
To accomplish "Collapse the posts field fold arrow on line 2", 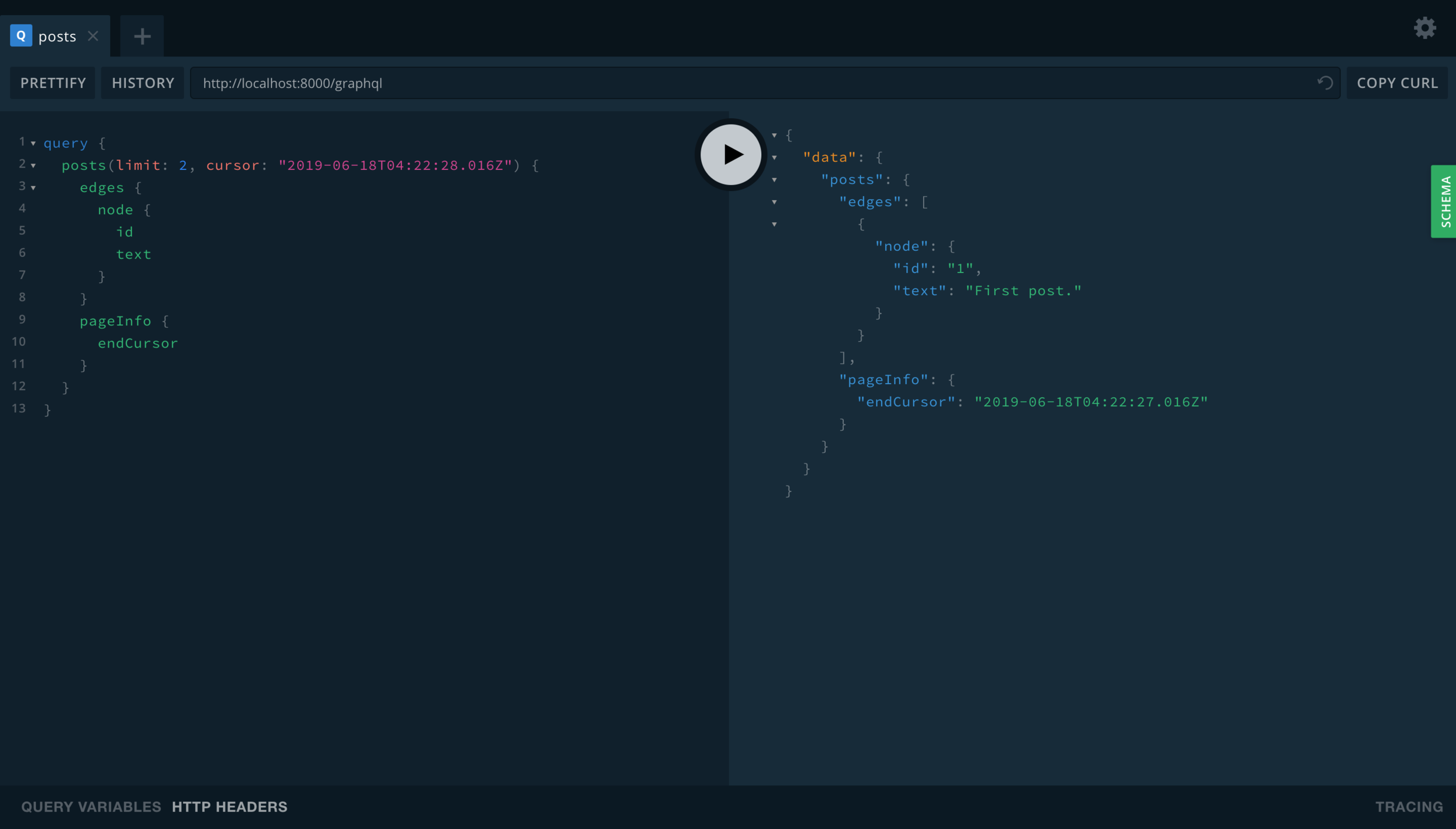I will coord(33,166).
